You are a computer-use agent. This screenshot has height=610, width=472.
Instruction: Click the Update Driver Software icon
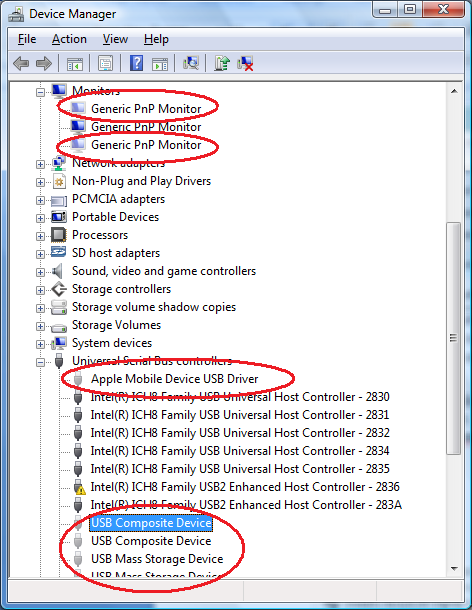pos(222,63)
